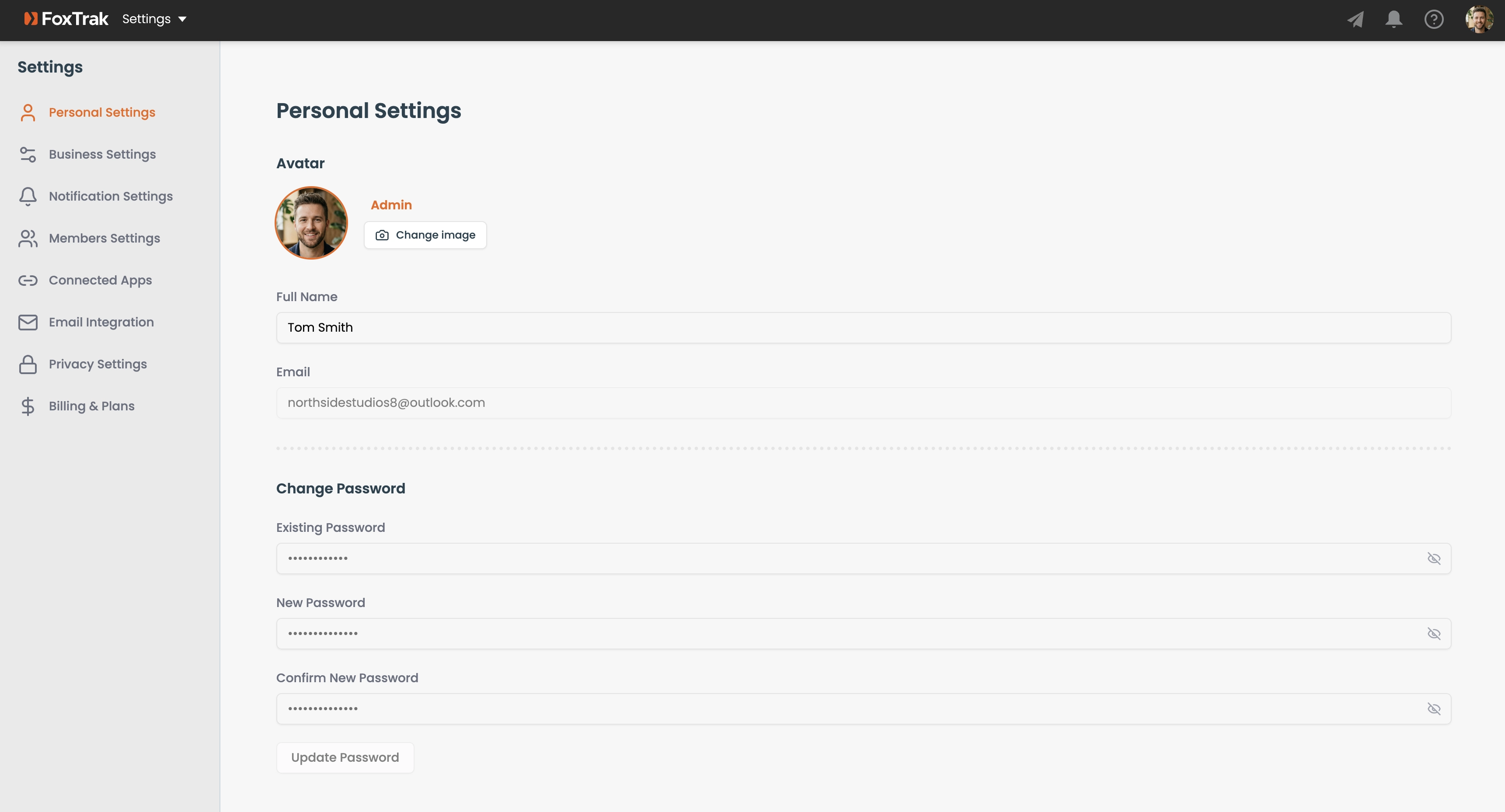Focus the Full Name field

coord(864,328)
